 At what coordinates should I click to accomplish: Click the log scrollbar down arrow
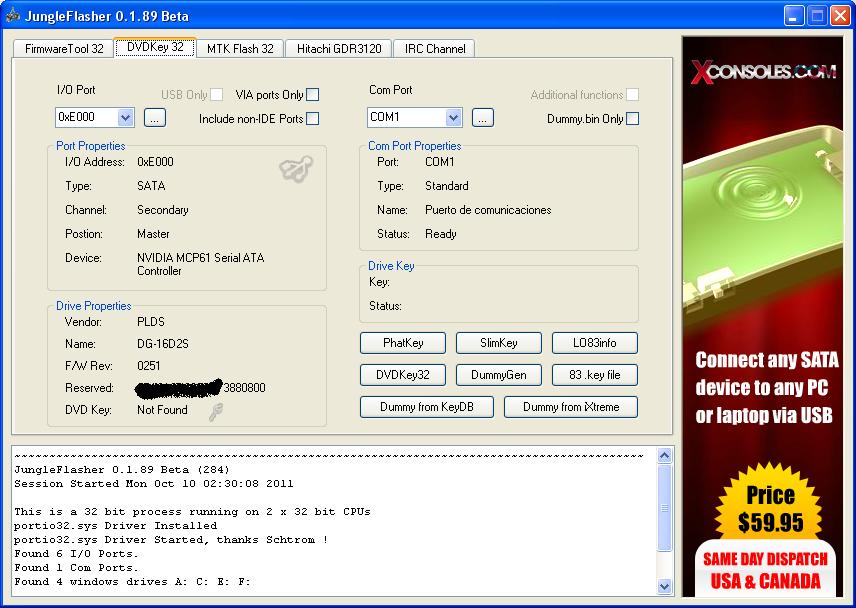click(x=664, y=587)
